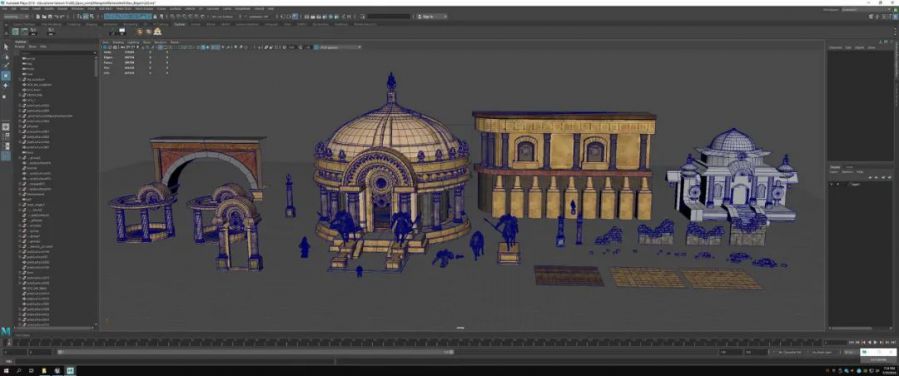Set four-view layout in the toolbox

6,136
